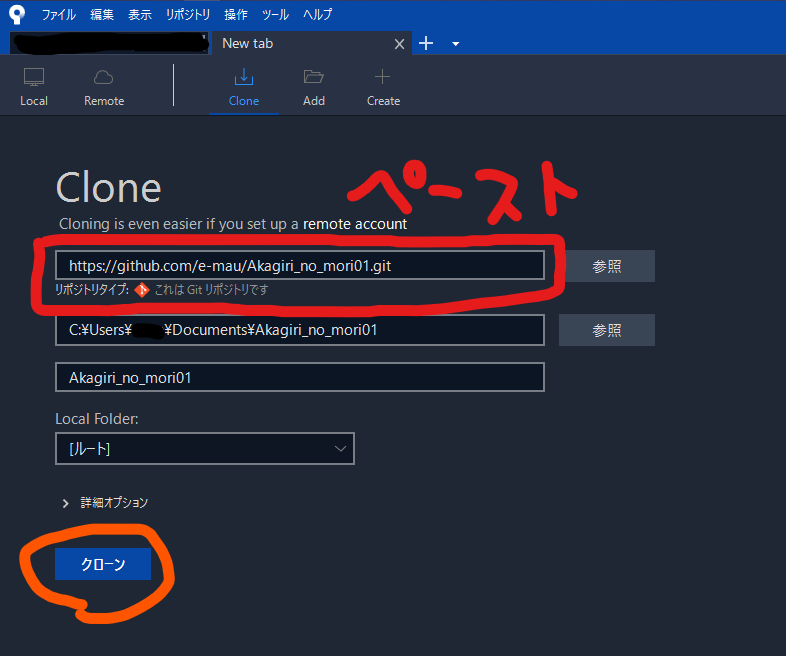The image size is (786, 656).
Task: Focus the Akagiri_no_mori01 name field
Action: click(x=300, y=377)
